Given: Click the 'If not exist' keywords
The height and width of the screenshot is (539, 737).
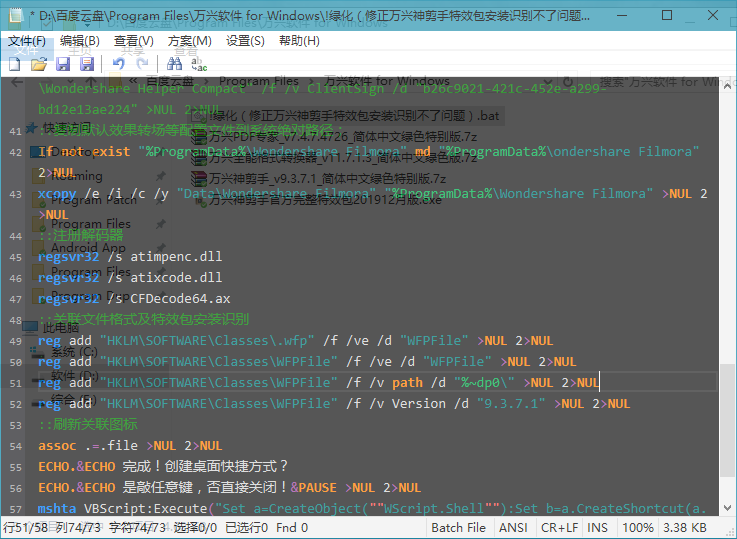Looking at the screenshot, I should point(84,152).
